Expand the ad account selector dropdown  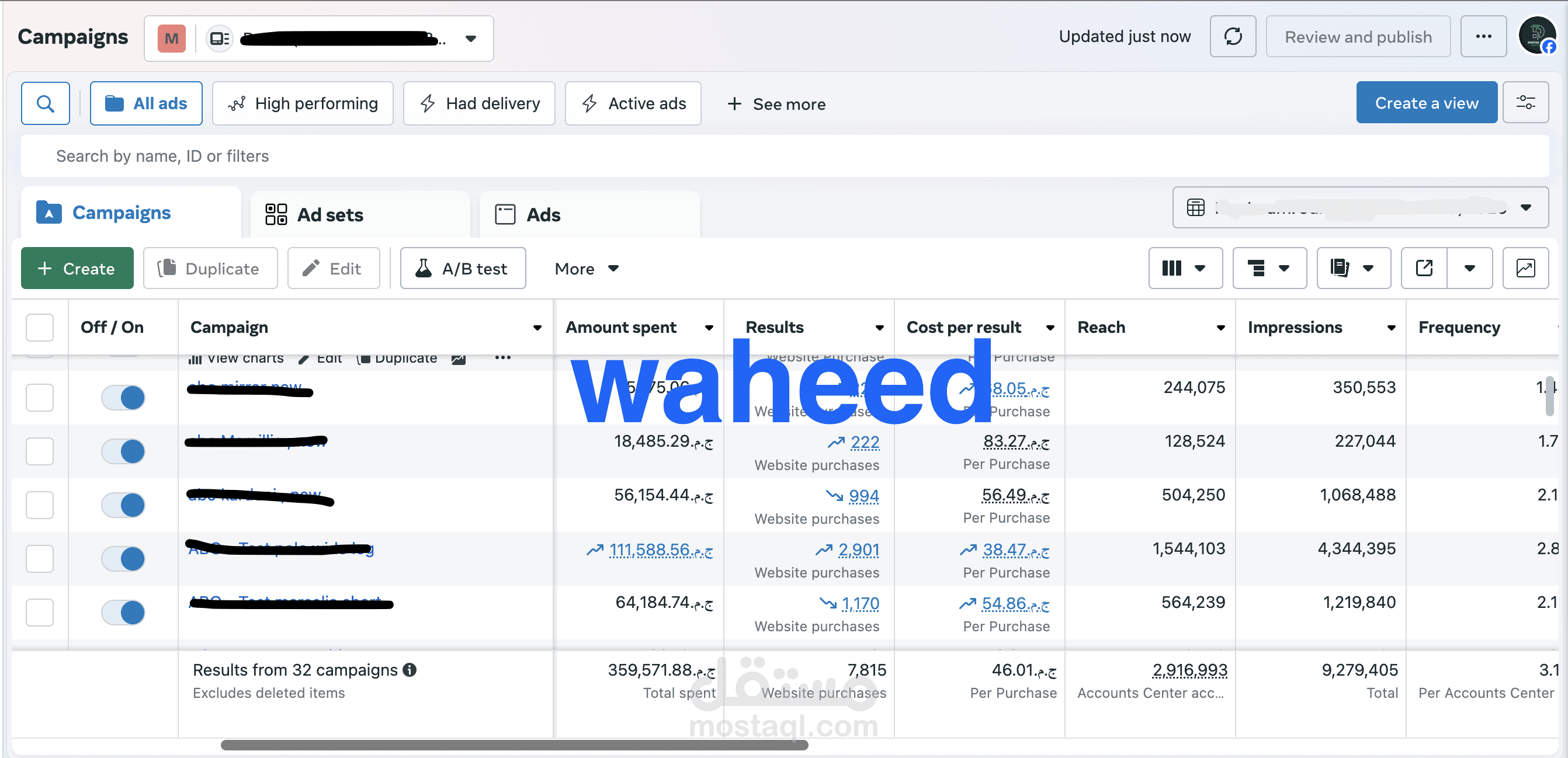(x=470, y=39)
